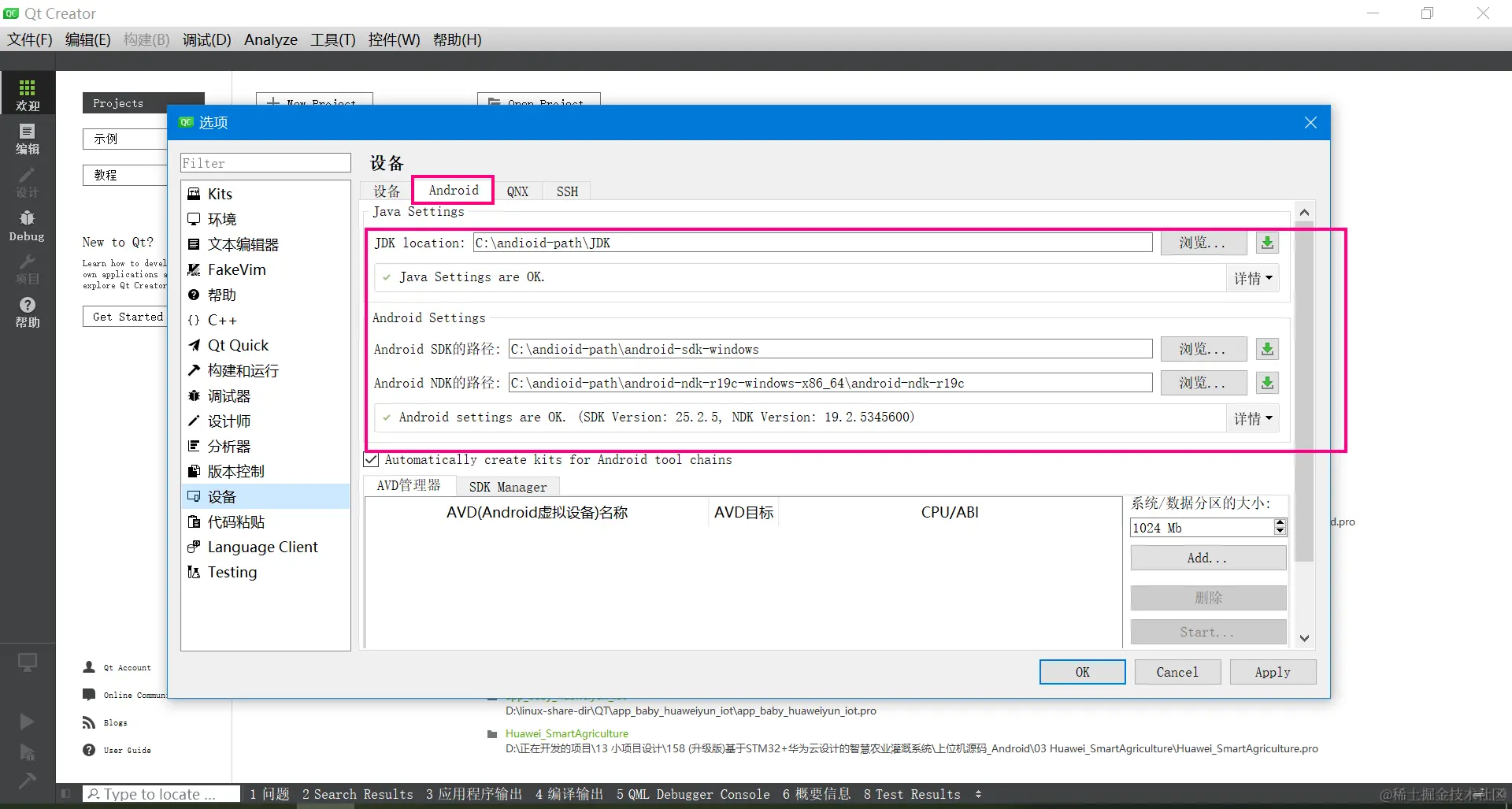The height and width of the screenshot is (809, 1512).
Task: Click the download JDK green arrow icon
Action: tap(1267, 243)
